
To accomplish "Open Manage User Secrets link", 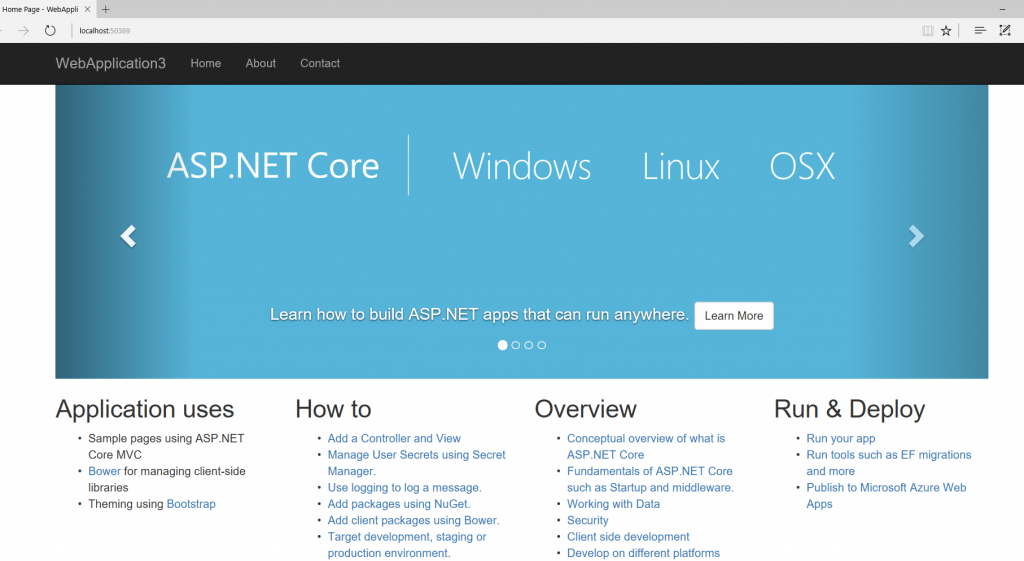I will [x=416, y=462].
